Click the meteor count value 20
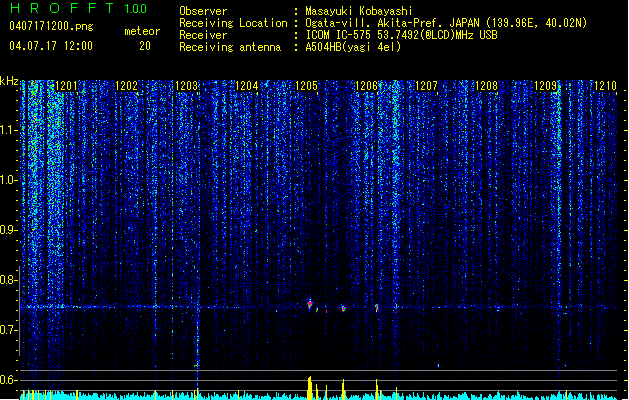 145,46
